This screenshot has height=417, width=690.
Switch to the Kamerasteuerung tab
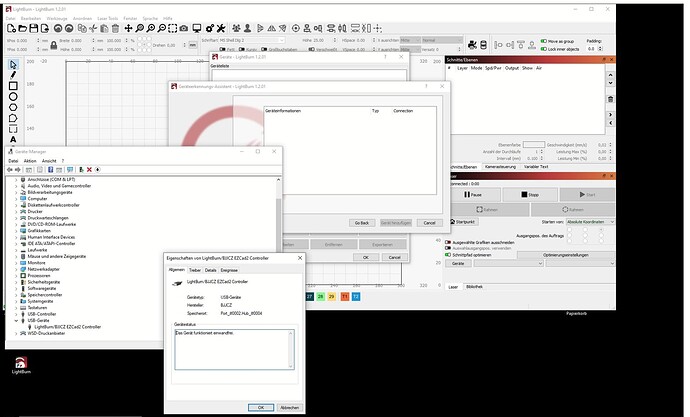click(500, 167)
